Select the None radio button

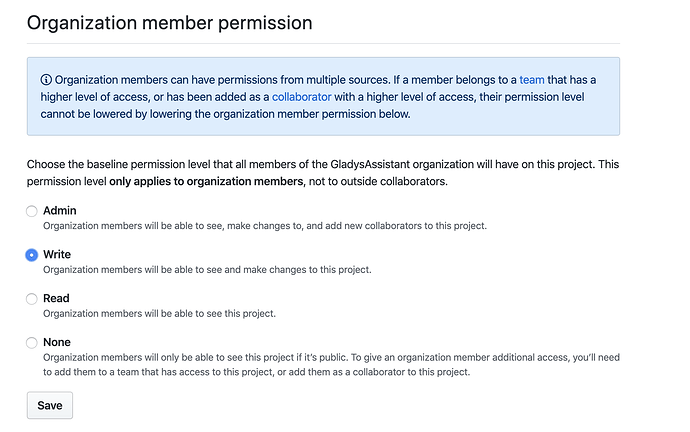(x=32, y=343)
